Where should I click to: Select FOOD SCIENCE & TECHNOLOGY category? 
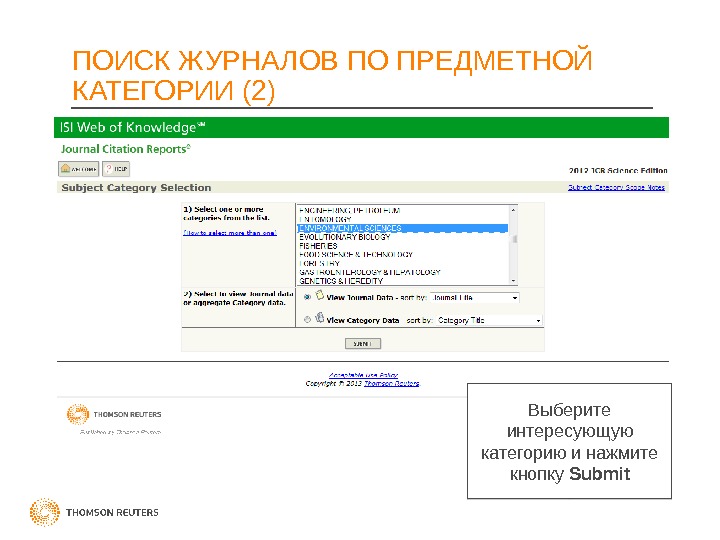coord(403,254)
